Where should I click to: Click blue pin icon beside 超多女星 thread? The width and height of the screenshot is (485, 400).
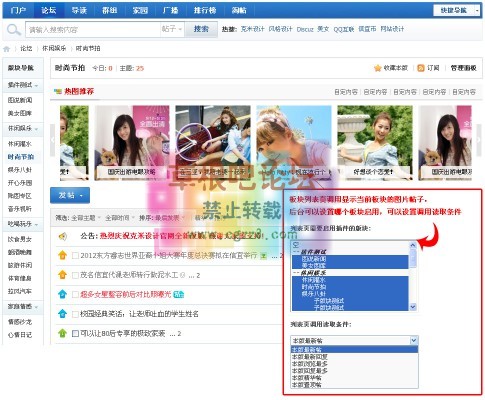(62, 294)
